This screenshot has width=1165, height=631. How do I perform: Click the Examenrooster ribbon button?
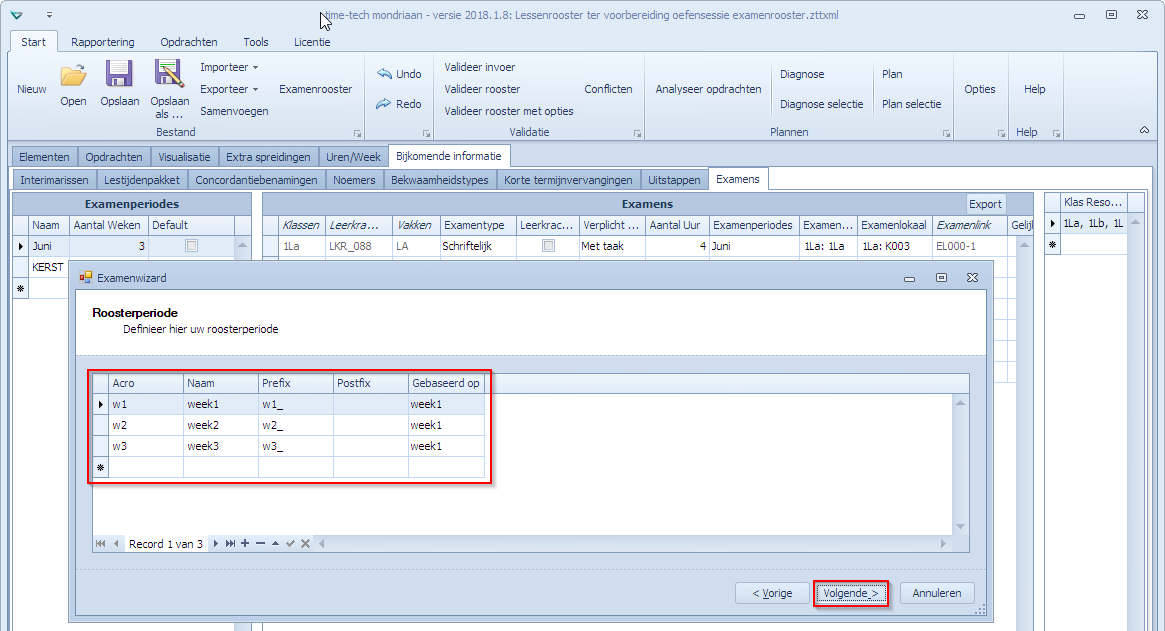click(x=316, y=89)
